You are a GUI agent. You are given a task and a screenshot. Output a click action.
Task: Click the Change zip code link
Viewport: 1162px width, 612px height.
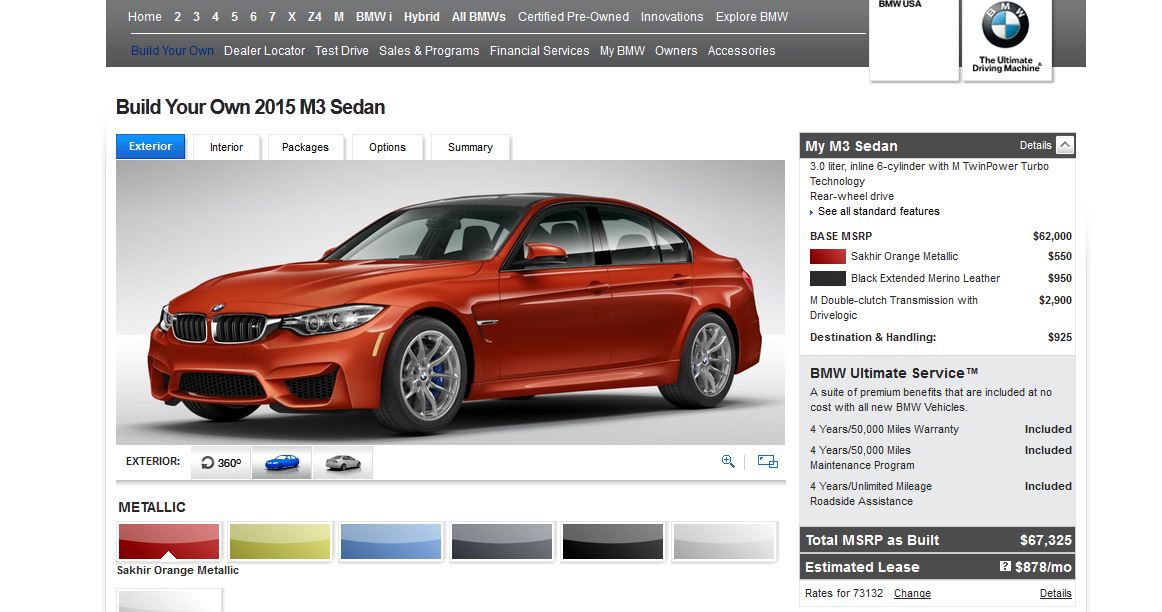(912, 594)
